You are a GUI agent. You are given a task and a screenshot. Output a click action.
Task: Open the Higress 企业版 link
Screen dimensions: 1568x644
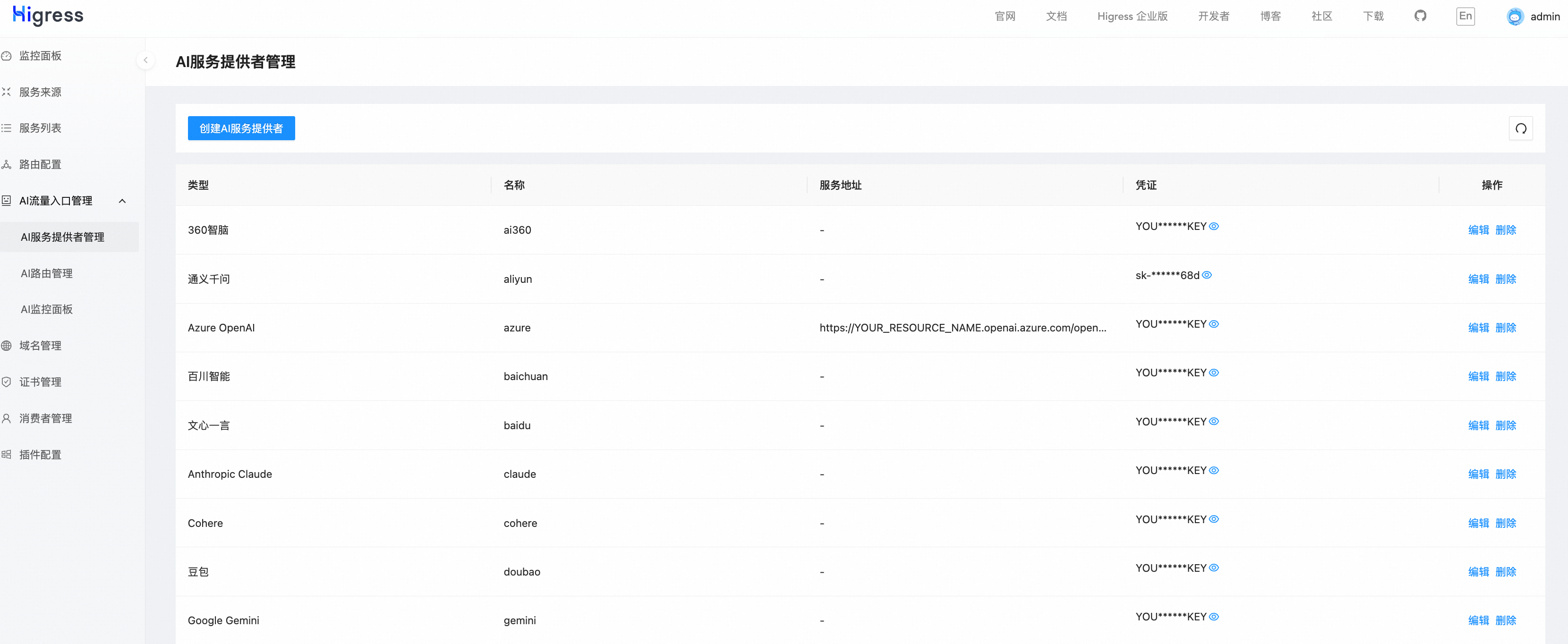1132,17
